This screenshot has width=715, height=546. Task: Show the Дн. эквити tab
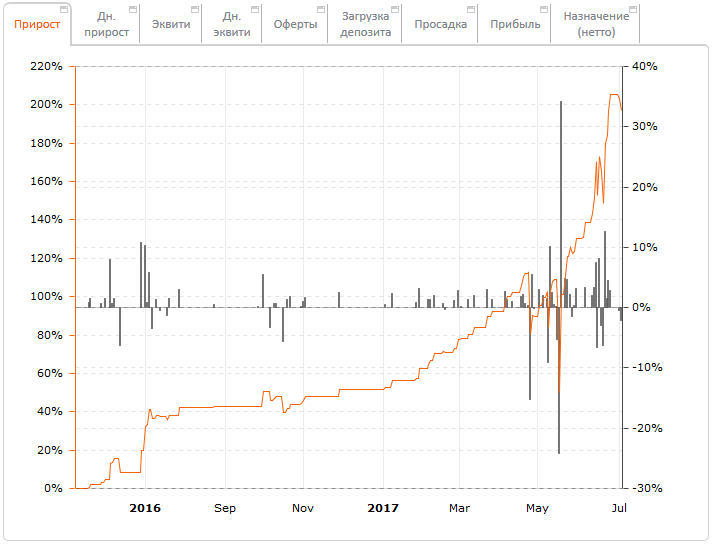232,24
